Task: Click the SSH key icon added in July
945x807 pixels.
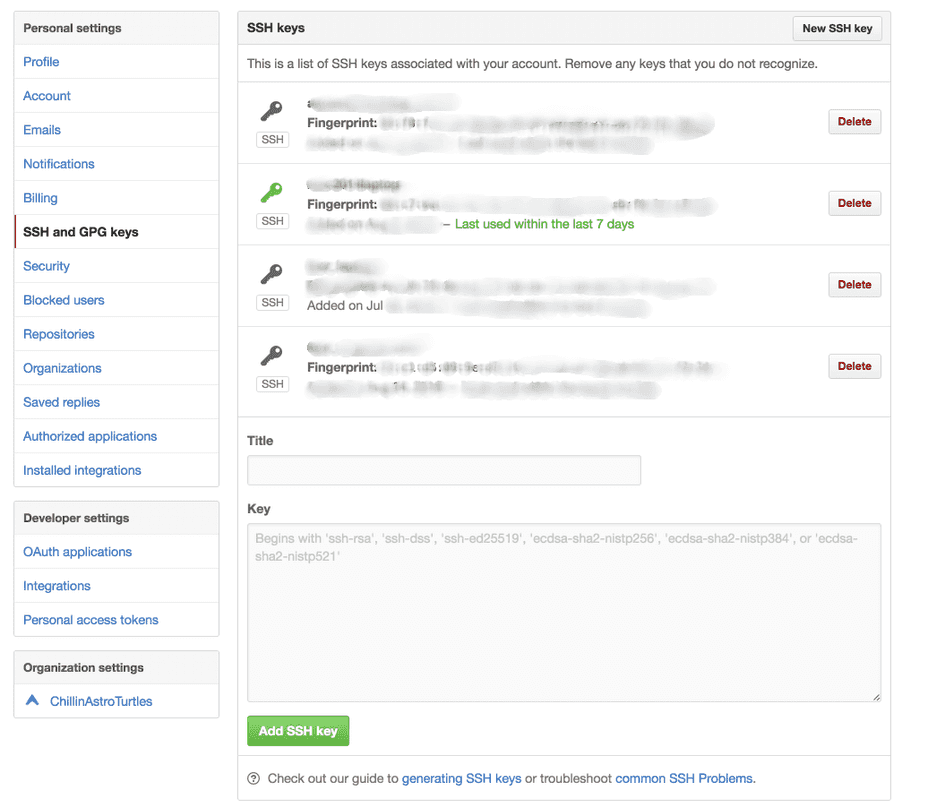Action: pos(271,273)
